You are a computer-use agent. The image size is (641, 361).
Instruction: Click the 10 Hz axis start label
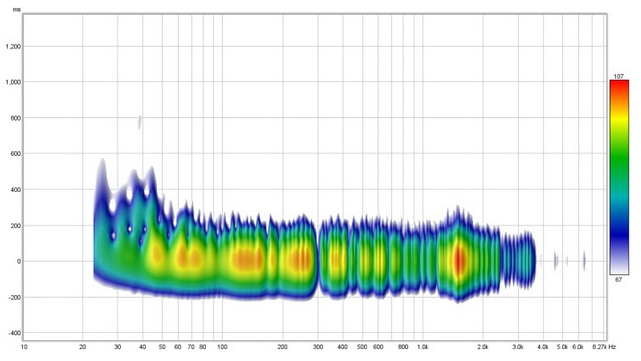[24, 347]
